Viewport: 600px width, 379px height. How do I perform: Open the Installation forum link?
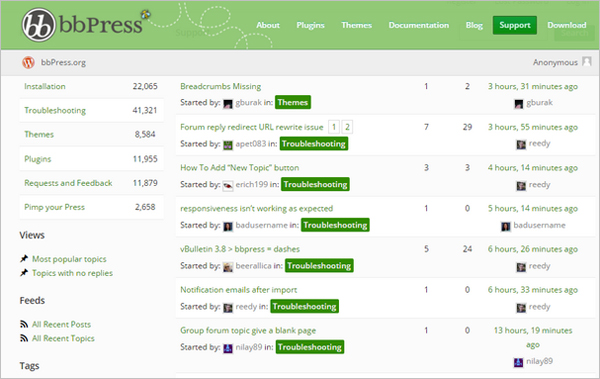point(45,86)
